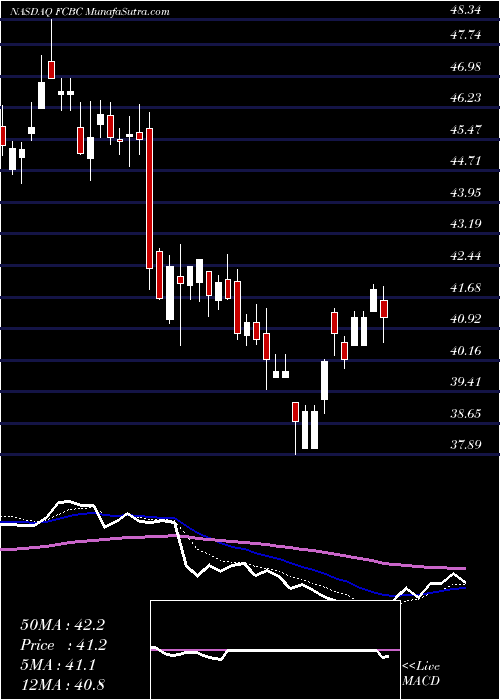Select the 45.47 price axis label
The height and width of the screenshot is (700, 500).
(465, 130)
